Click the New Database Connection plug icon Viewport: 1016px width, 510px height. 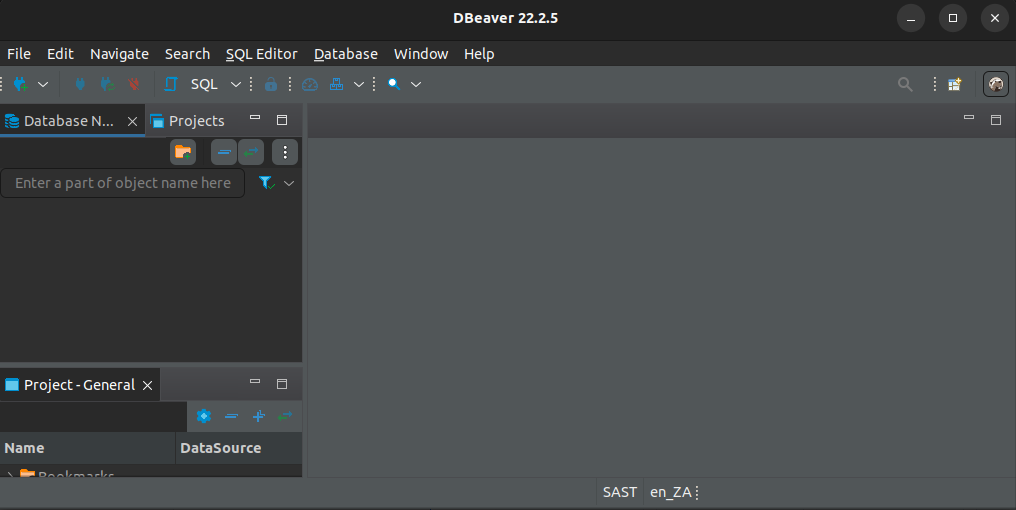19,84
